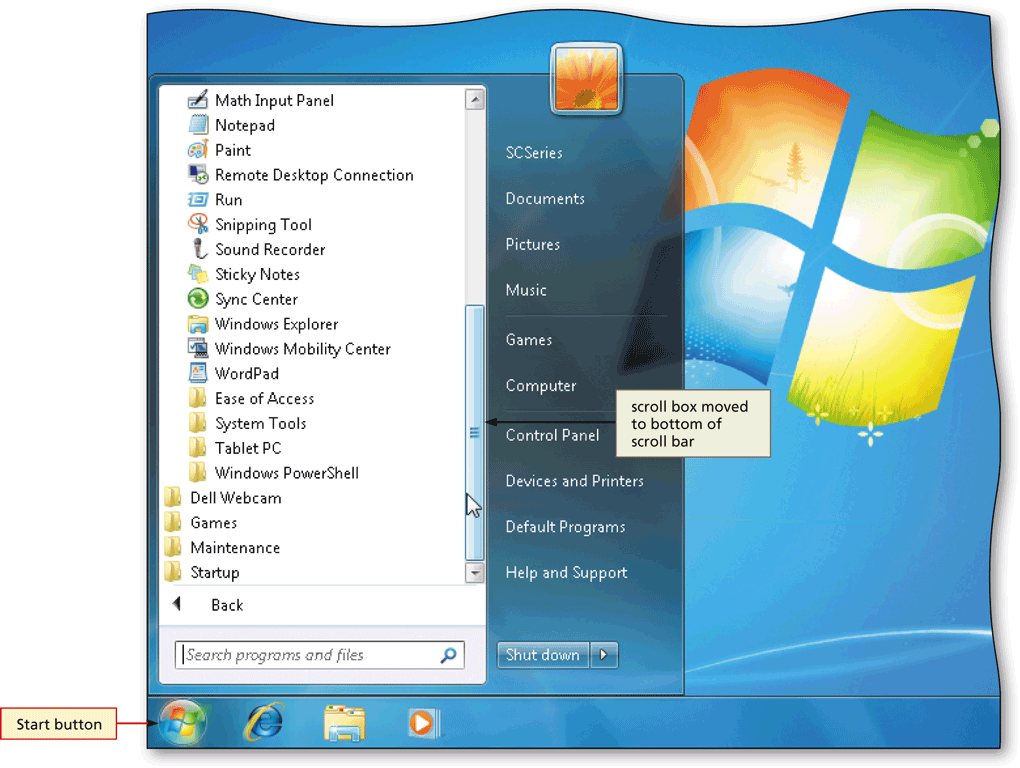Click the Windows Explorer menu icon
This screenshot has height=768, width=1020.
(x=198, y=323)
